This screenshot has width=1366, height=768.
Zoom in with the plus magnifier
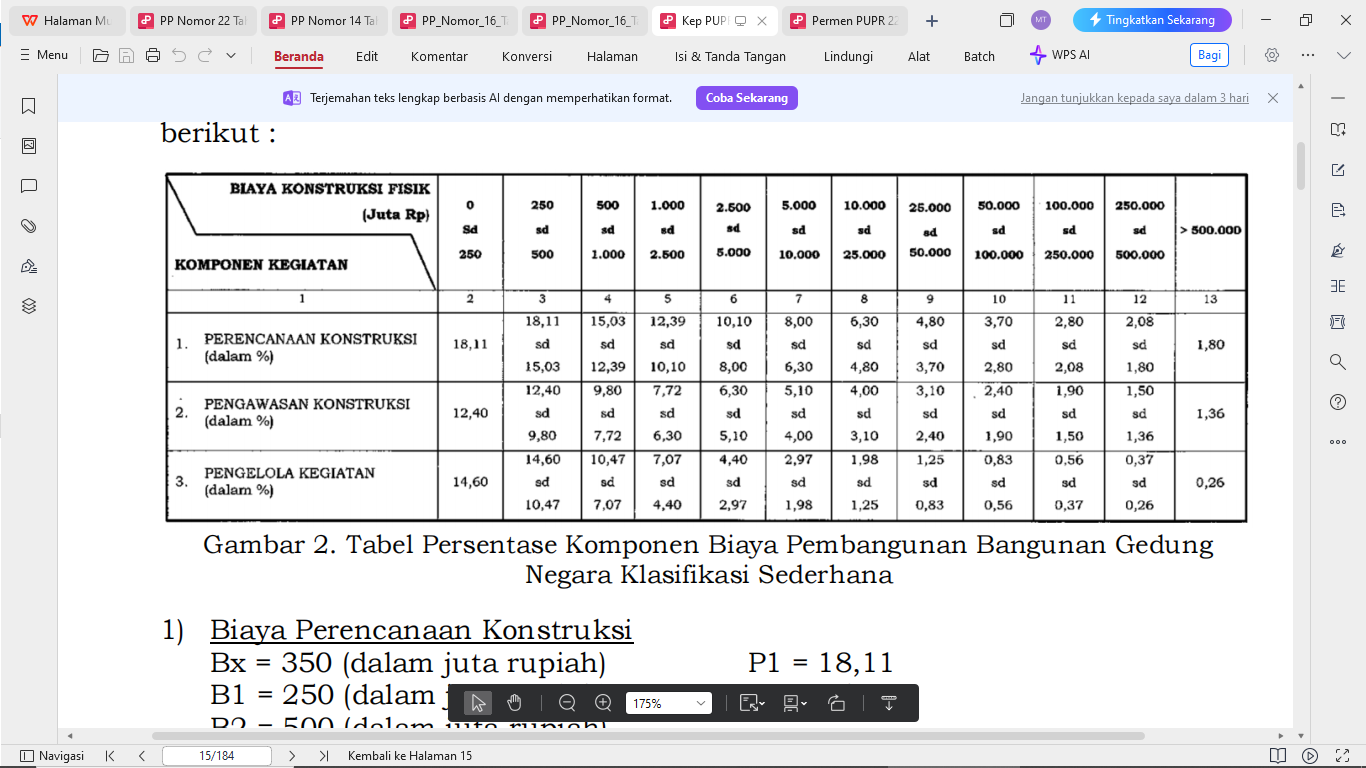tap(603, 703)
